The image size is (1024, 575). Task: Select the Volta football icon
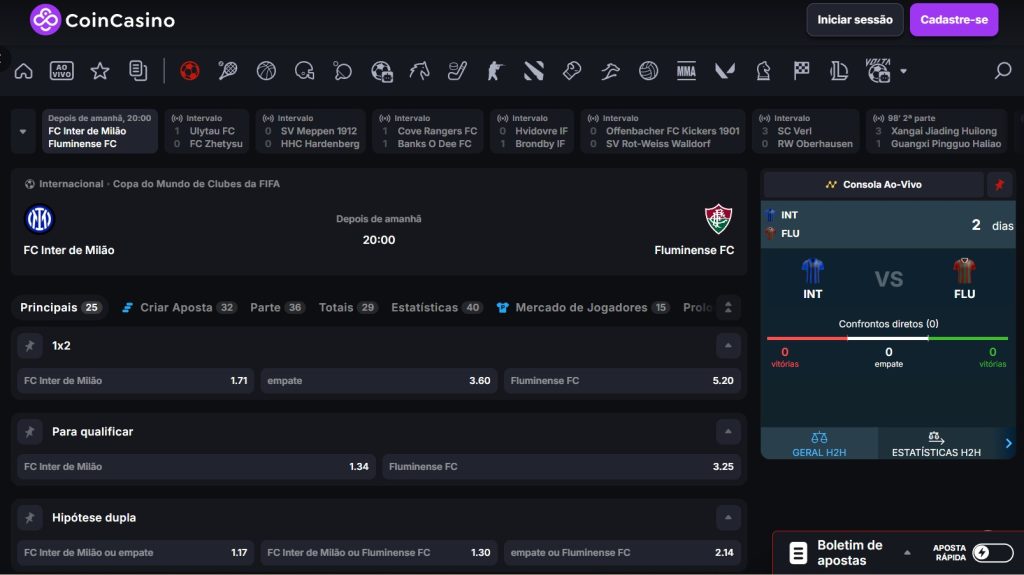(878, 70)
